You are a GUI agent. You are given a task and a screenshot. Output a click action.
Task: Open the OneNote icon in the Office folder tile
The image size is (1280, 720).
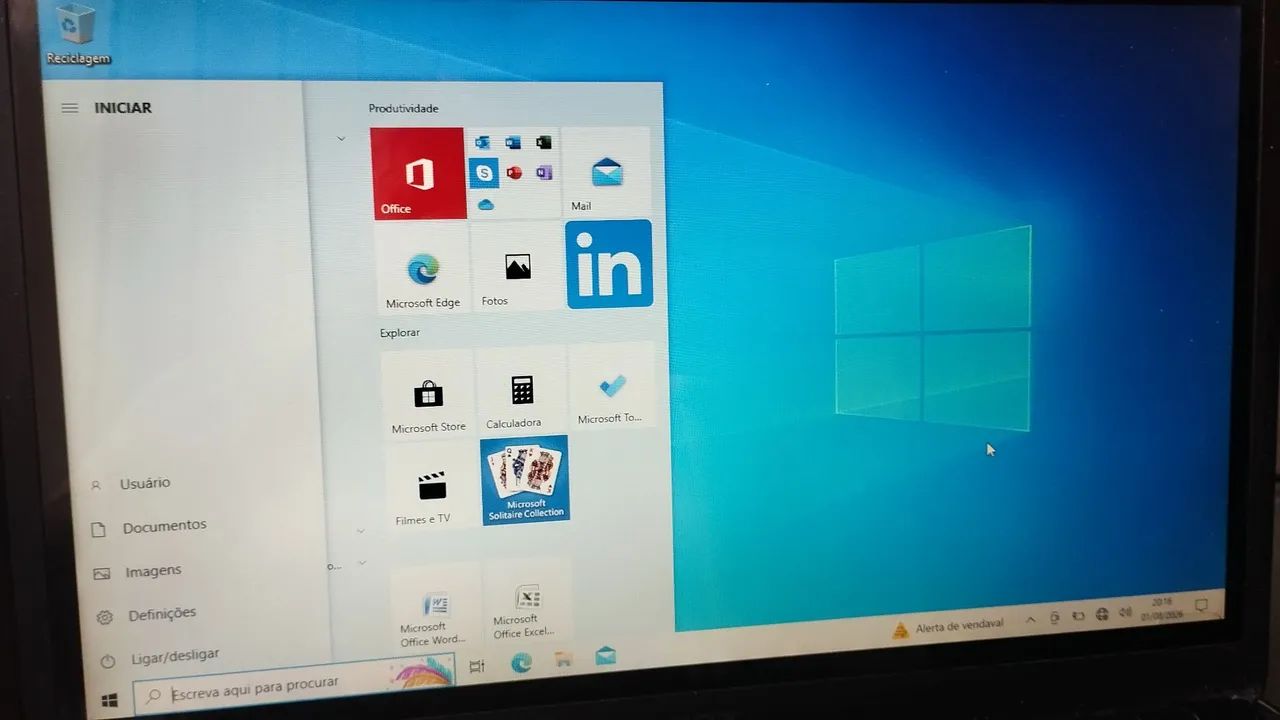(x=543, y=172)
